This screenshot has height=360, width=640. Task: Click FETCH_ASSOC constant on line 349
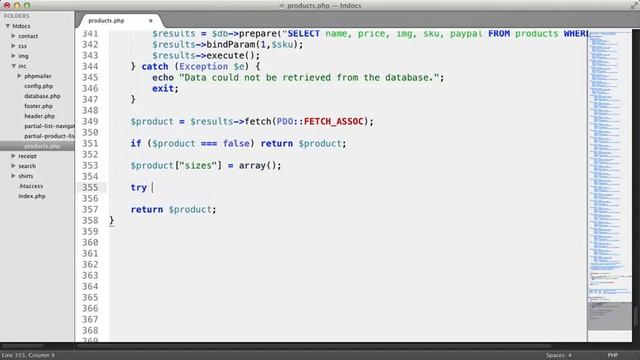[333, 121]
